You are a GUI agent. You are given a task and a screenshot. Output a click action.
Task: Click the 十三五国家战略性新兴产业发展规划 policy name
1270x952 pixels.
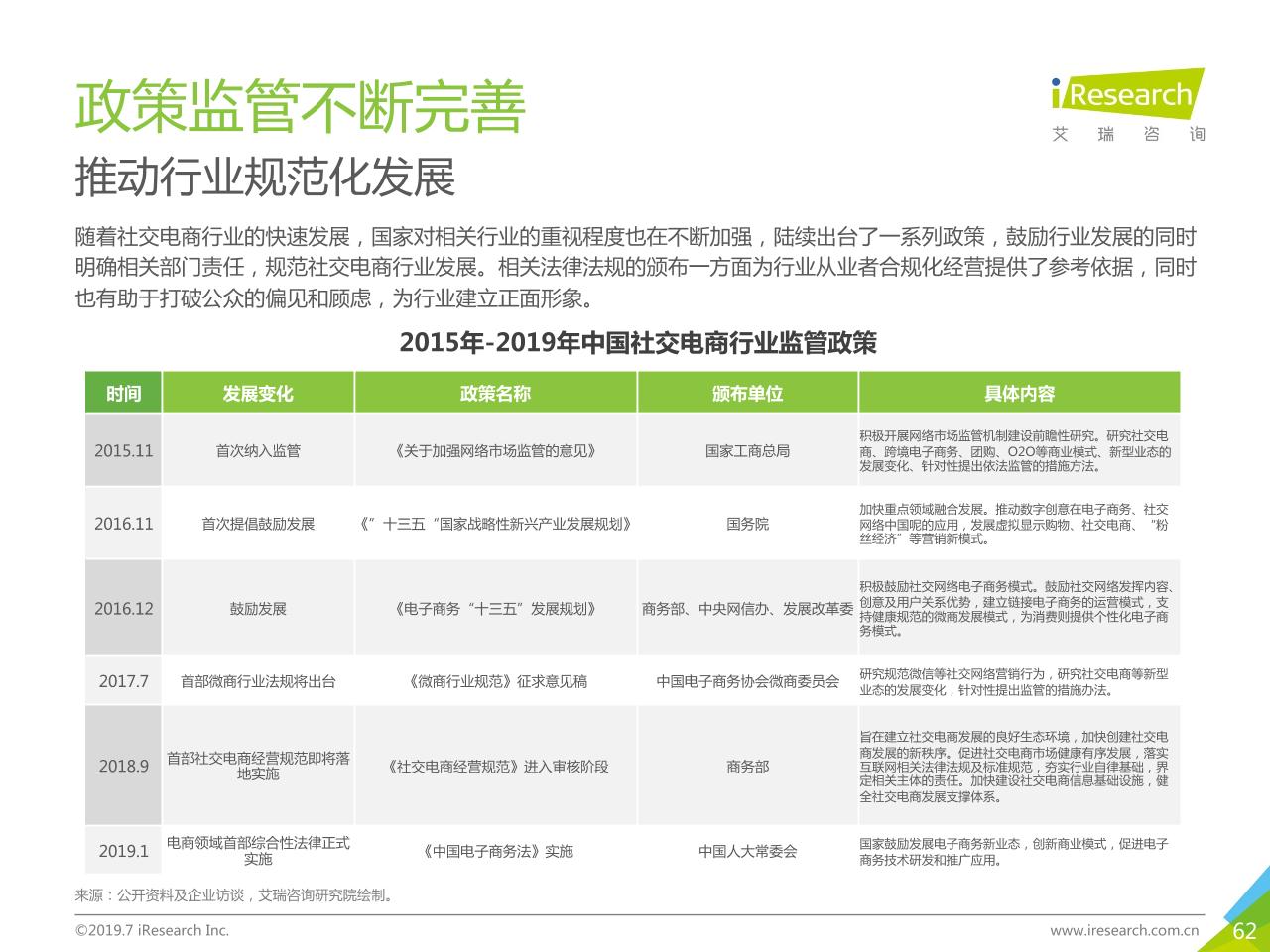(x=495, y=523)
